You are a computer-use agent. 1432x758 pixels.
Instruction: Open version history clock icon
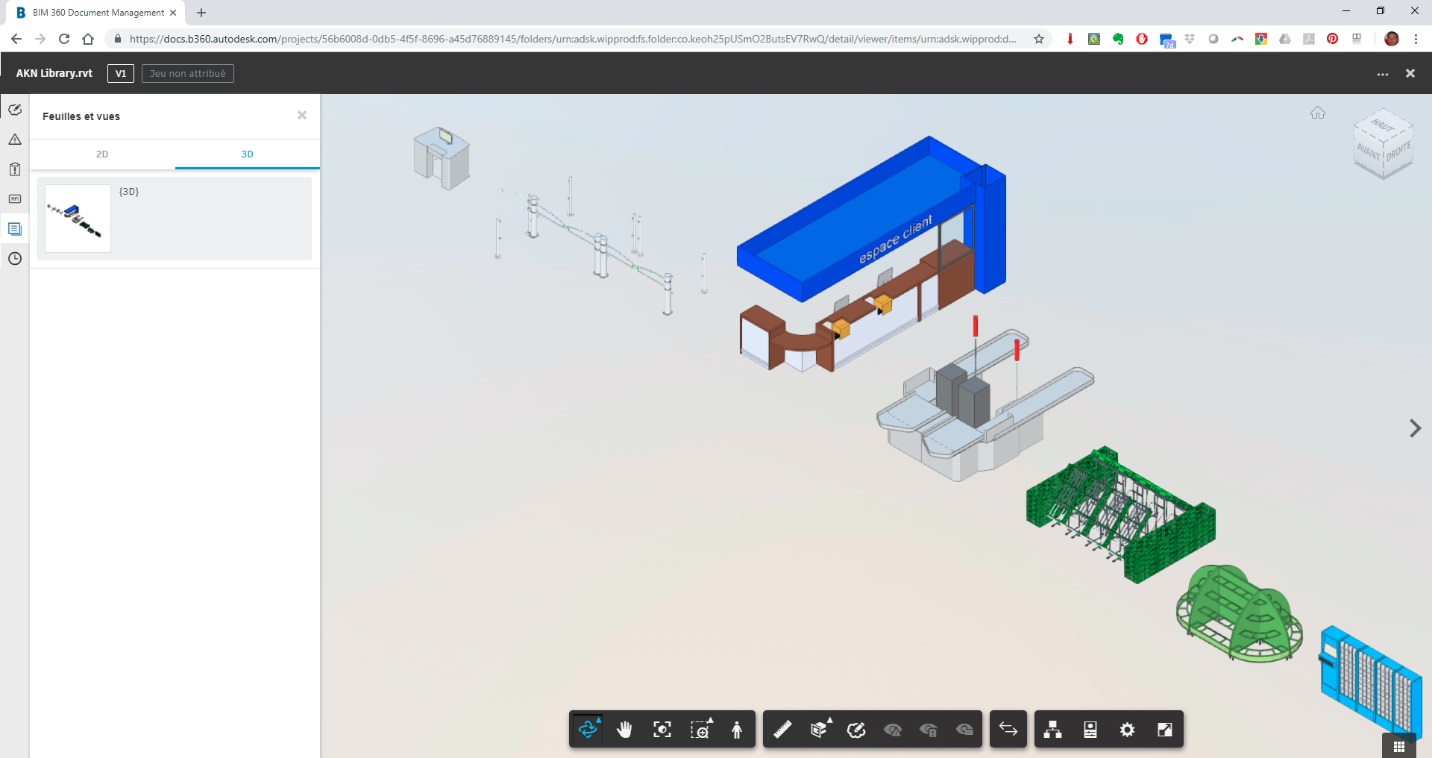tap(15, 258)
